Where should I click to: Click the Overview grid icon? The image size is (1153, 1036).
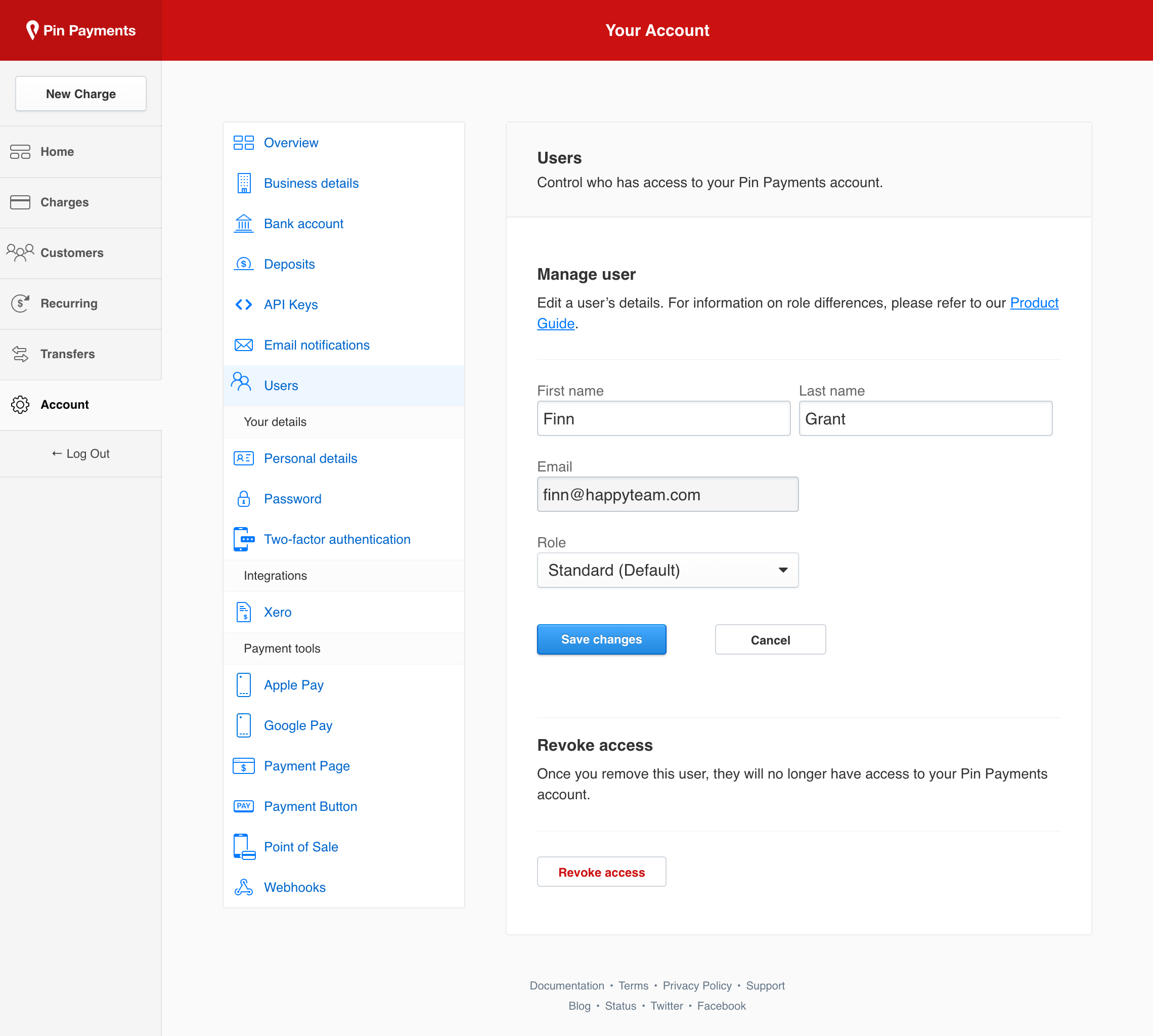click(x=244, y=142)
